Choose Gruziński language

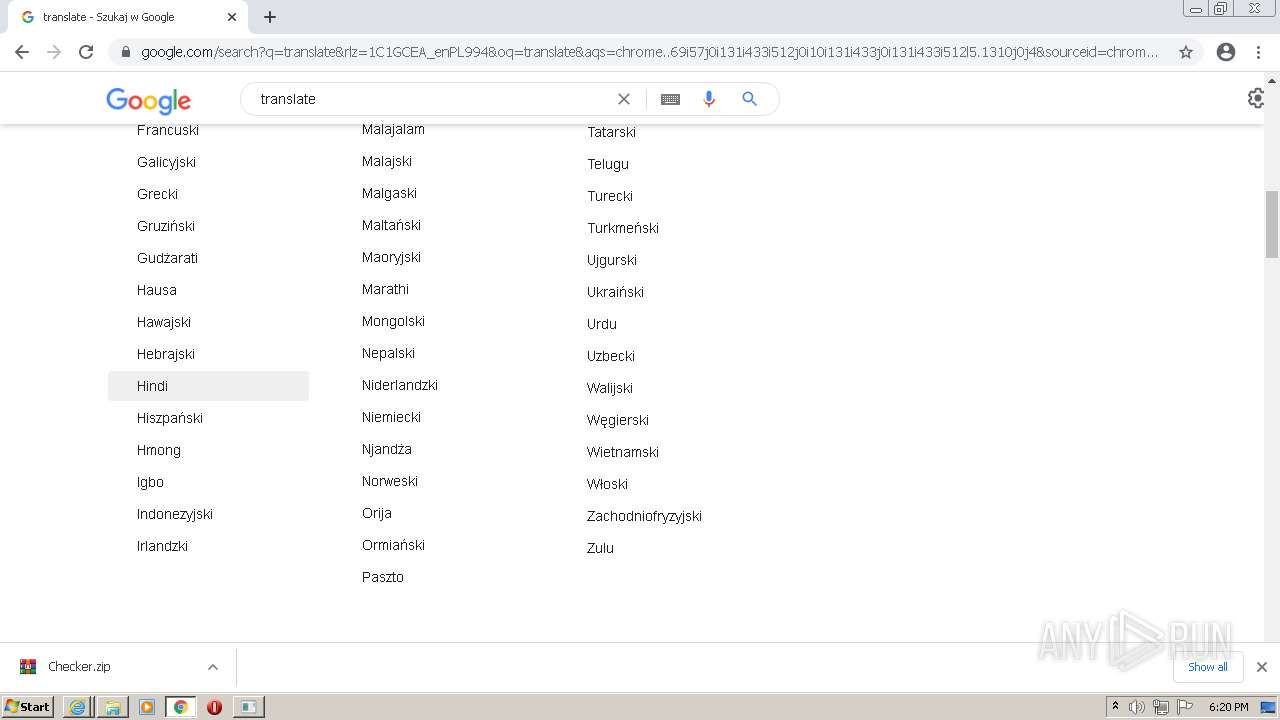coord(166,226)
